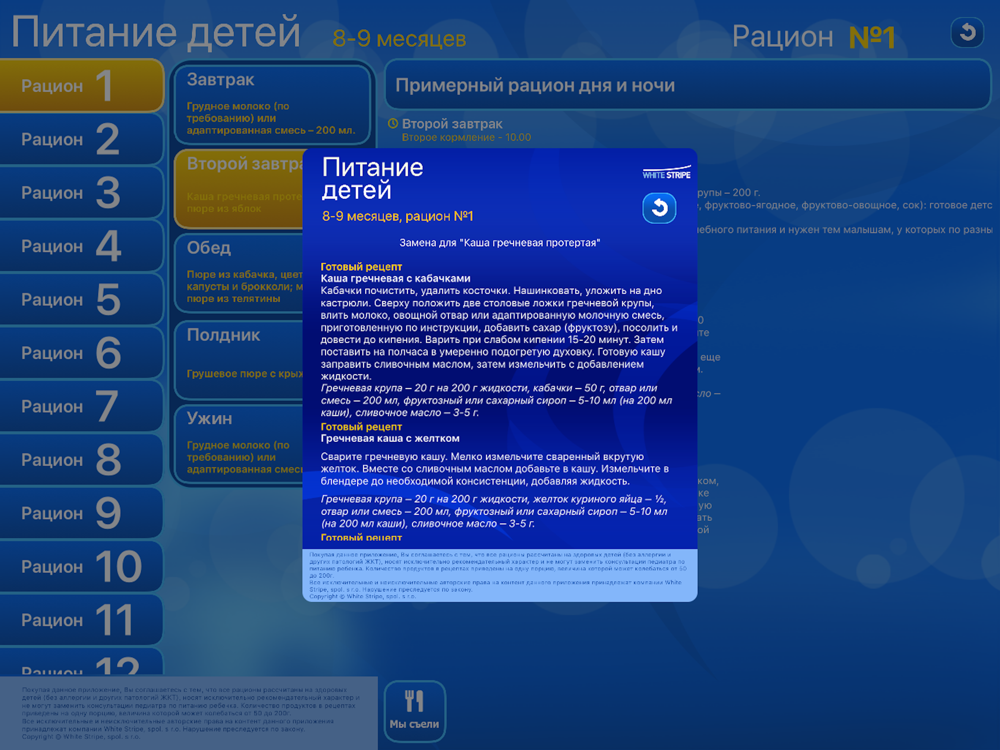The width and height of the screenshot is (1000, 750).
Task: Open the Ужин meal card
Action: (x=239, y=444)
